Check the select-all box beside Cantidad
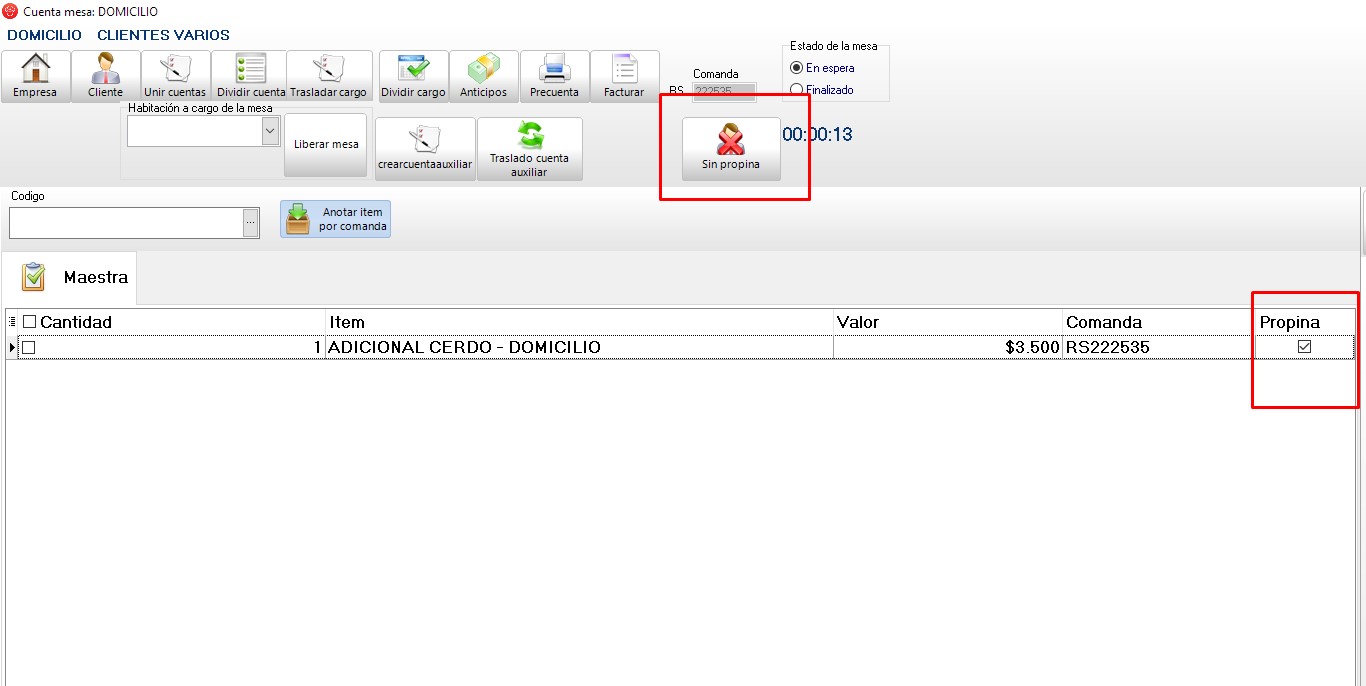 click(x=29, y=322)
